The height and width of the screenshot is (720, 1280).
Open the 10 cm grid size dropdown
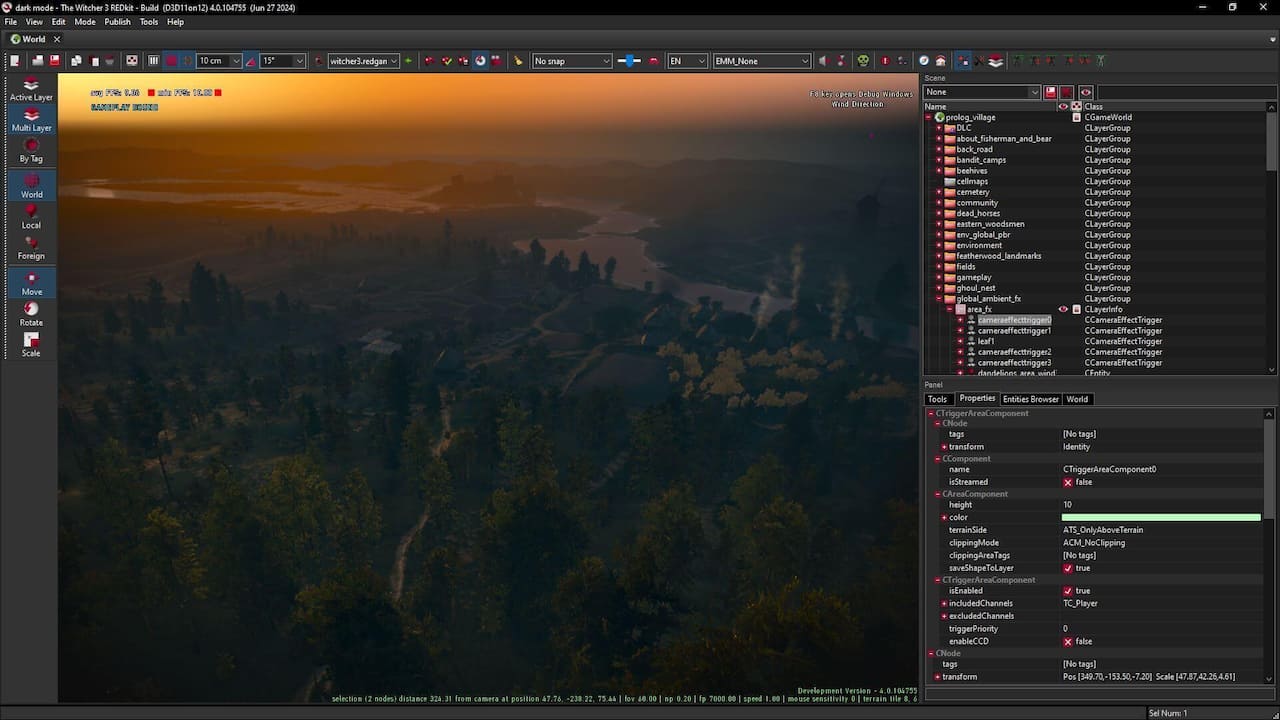point(219,61)
